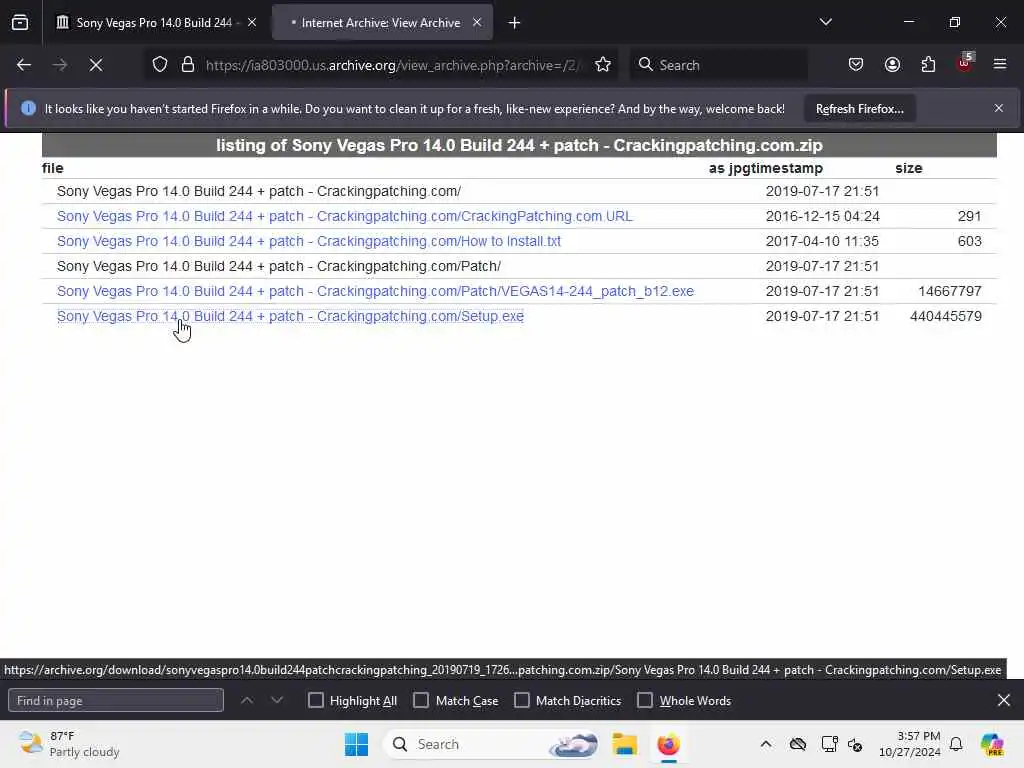Viewport: 1024px width, 768px height.
Task: Open VEGAS14-244_patch_b12.exe link
Action: [375, 291]
